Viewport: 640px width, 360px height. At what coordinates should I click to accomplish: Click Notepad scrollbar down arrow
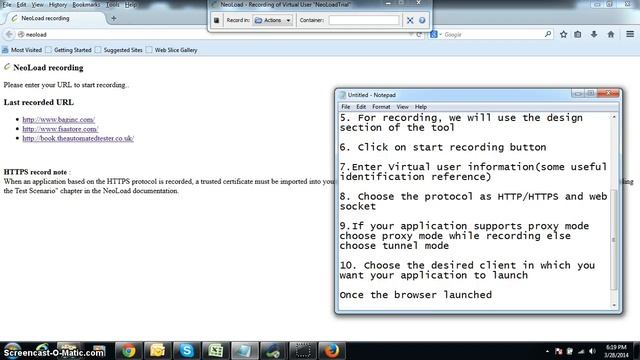click(613, 305)
